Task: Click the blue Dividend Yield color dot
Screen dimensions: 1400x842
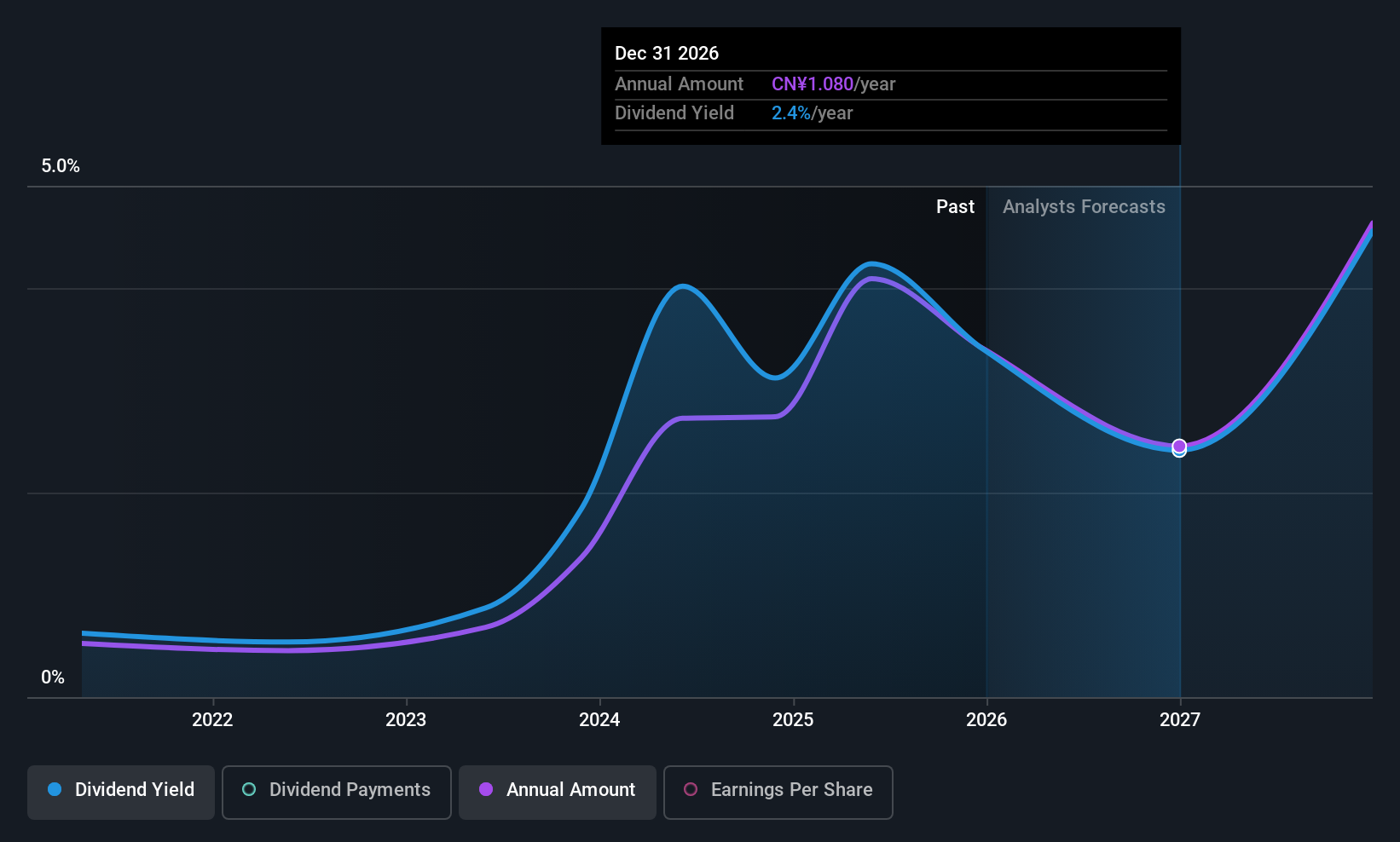Action: [x=55, y=790]
